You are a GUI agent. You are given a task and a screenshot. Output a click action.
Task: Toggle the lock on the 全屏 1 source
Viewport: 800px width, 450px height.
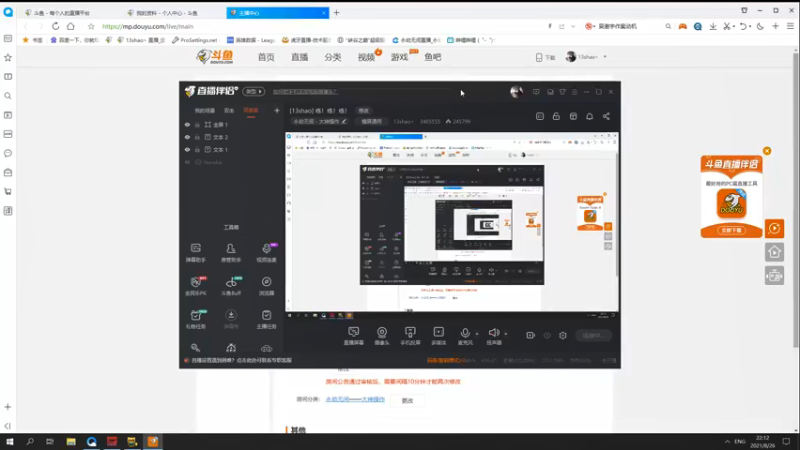coord(197,124)
